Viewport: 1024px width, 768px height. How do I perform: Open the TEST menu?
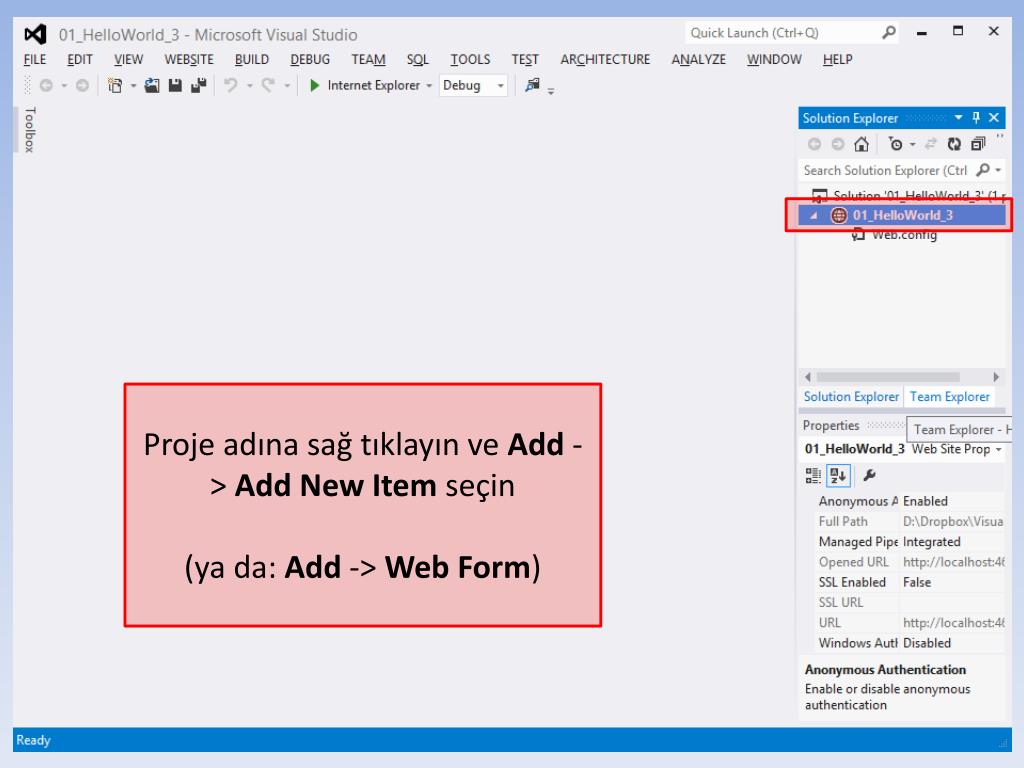(x=525, y=59)
